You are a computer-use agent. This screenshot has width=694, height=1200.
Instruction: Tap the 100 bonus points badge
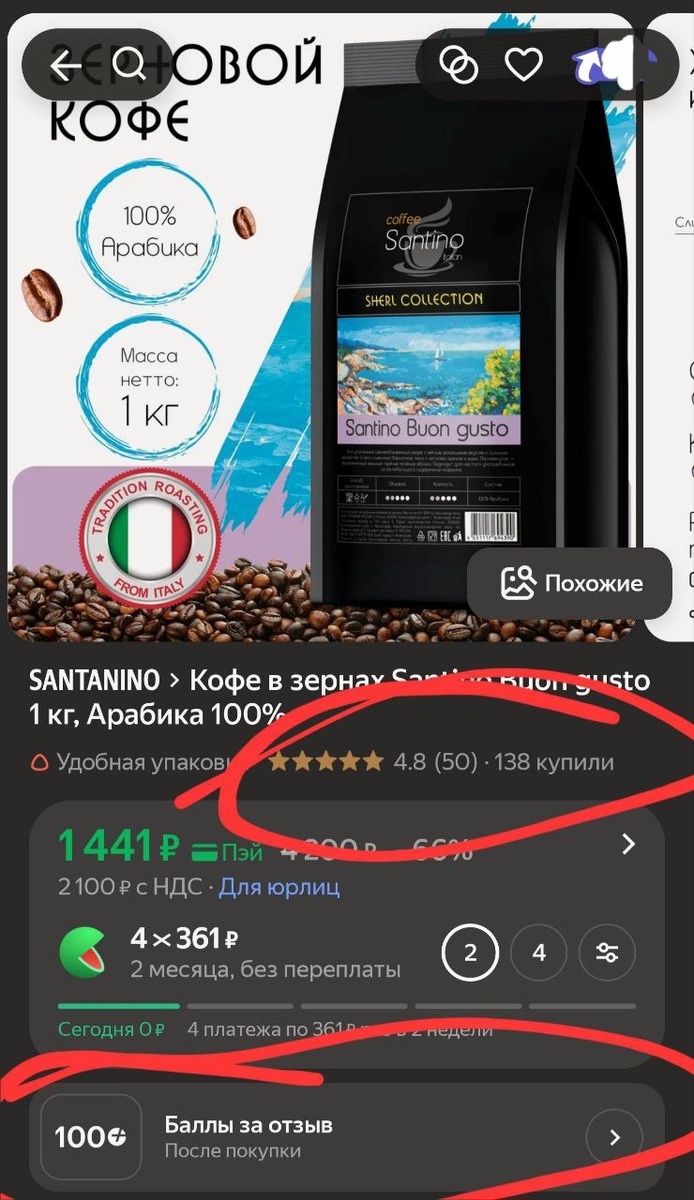(90, 1137)
